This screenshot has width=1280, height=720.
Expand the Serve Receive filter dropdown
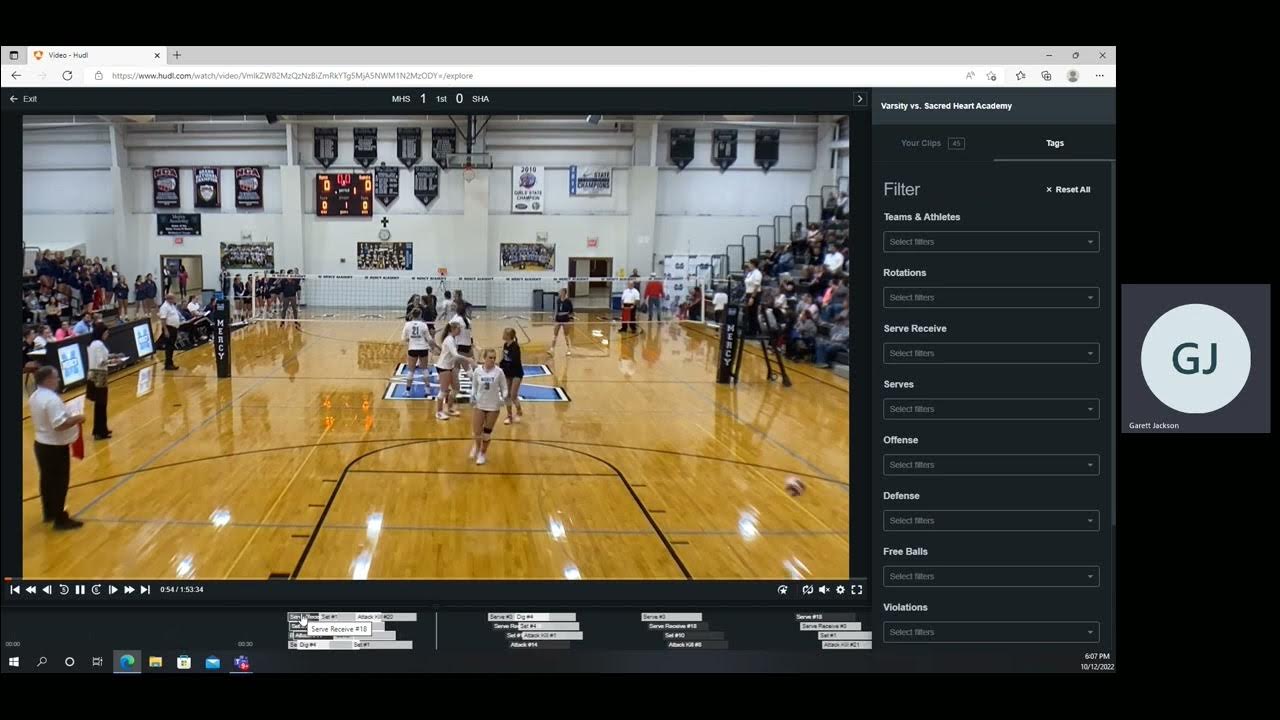991,353
